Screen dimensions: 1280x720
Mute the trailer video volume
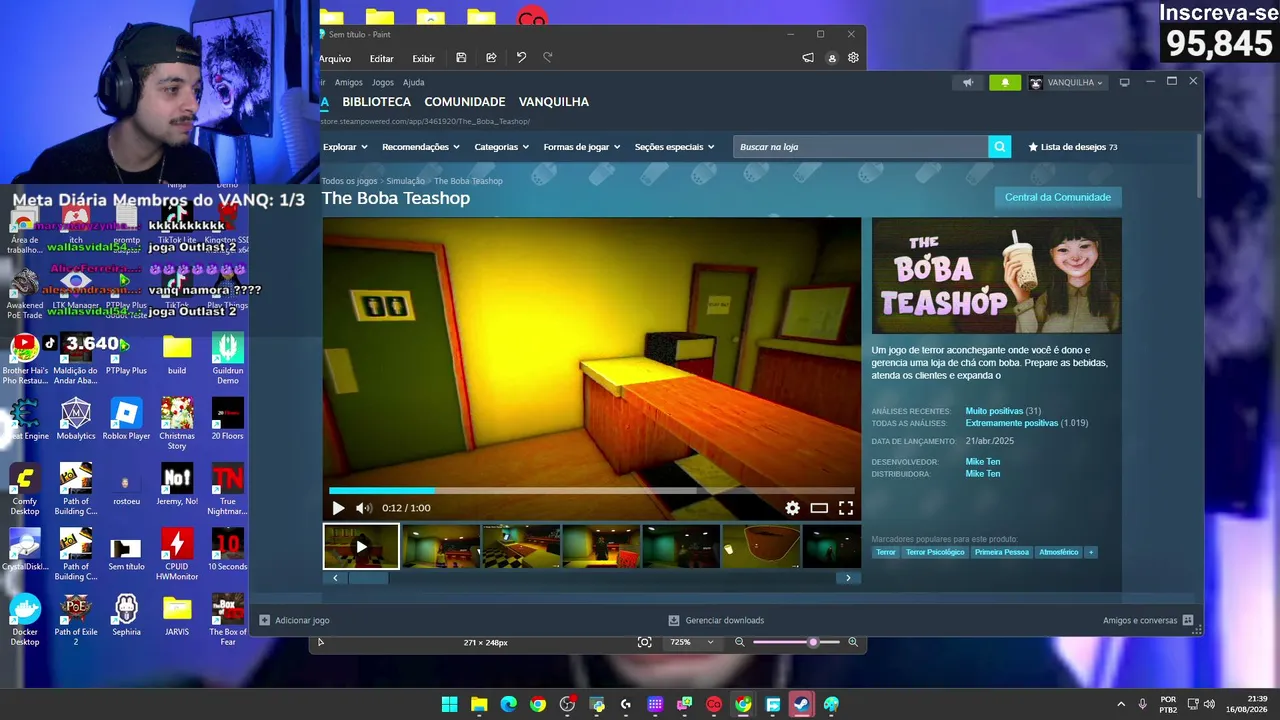point(363,508)
